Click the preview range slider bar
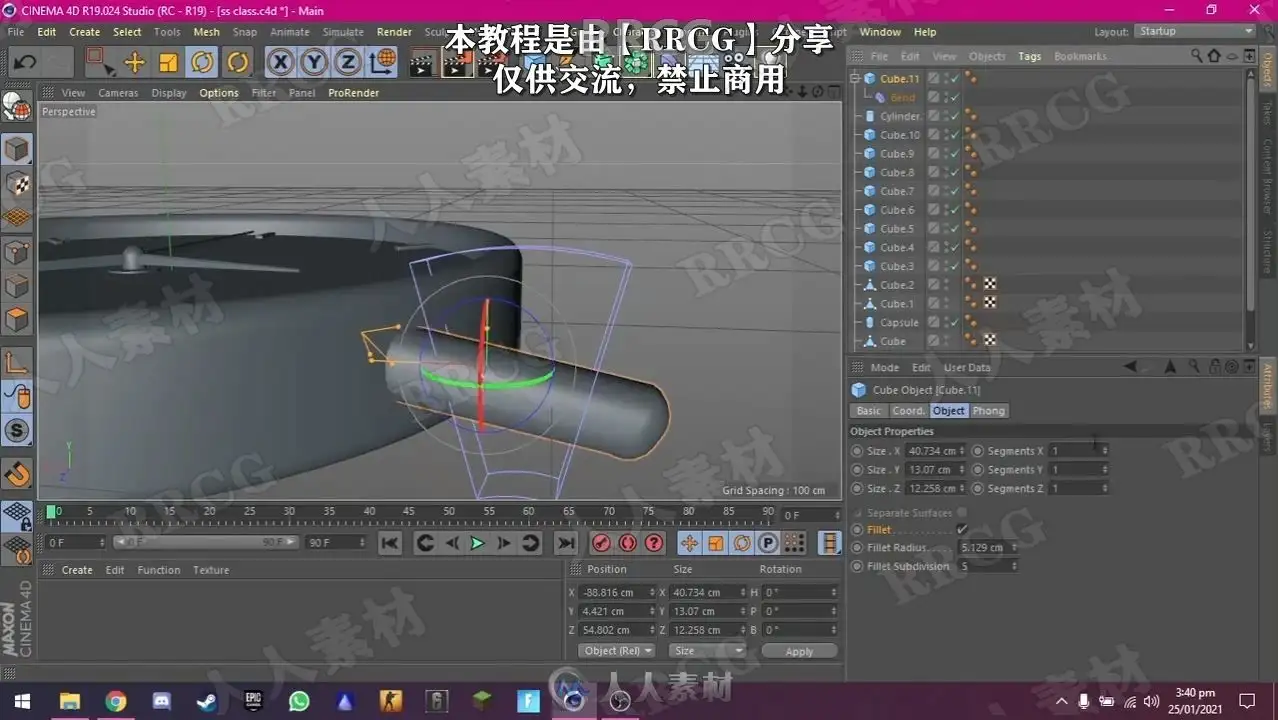The image size is (1278, 720). [x=205, y=542]
